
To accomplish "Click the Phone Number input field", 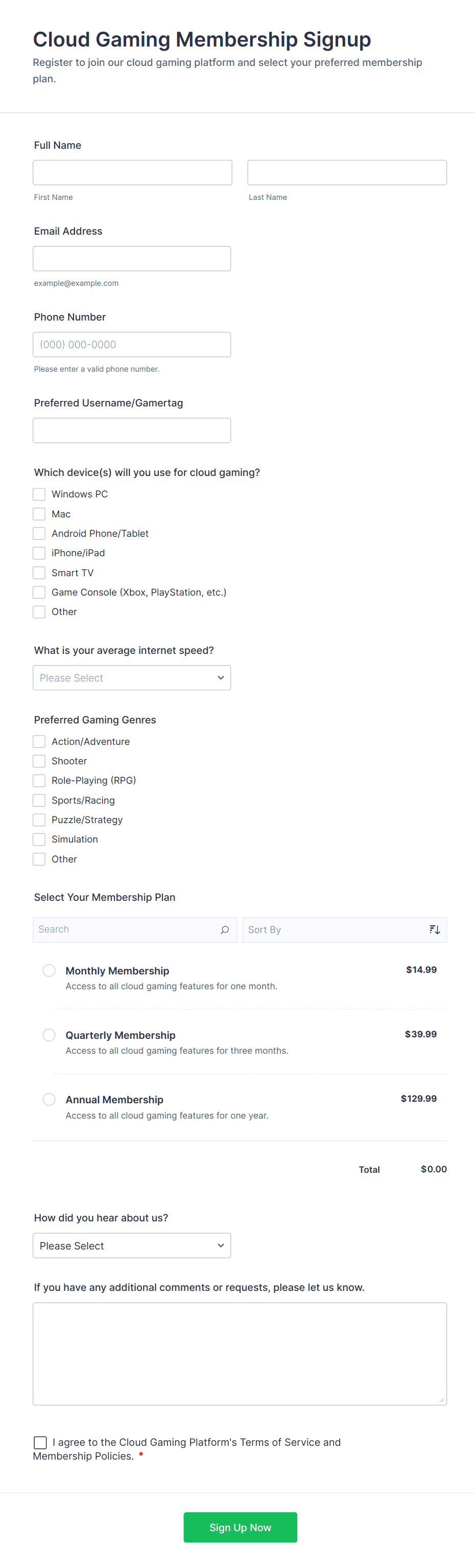I will click(131, 345).
